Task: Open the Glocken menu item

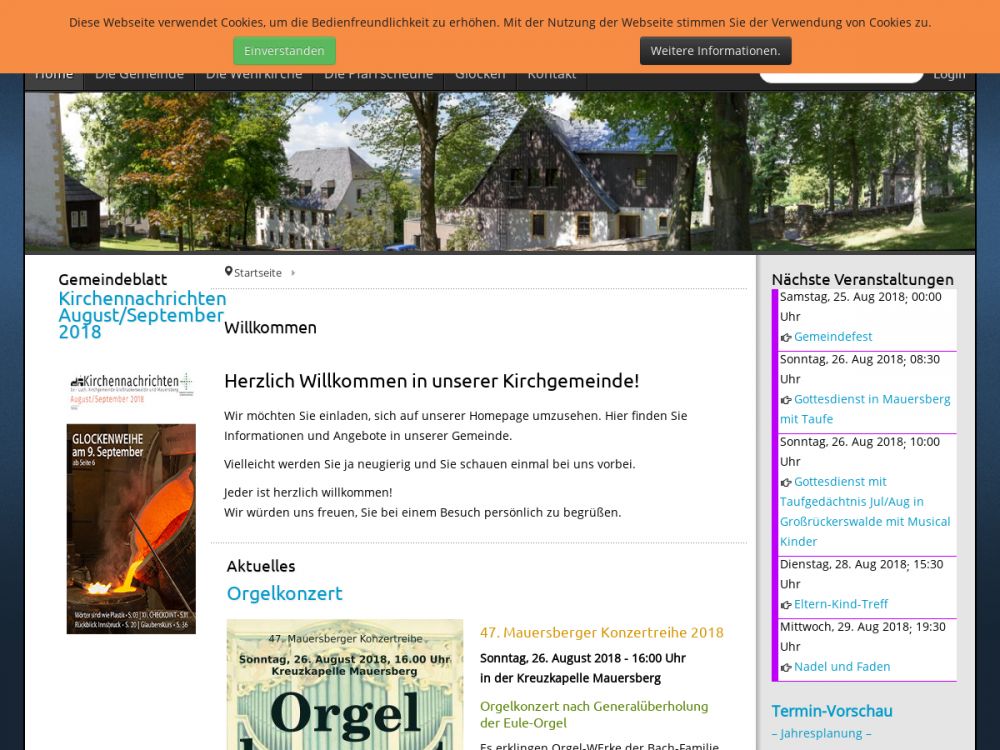Action: coord(480,75)
